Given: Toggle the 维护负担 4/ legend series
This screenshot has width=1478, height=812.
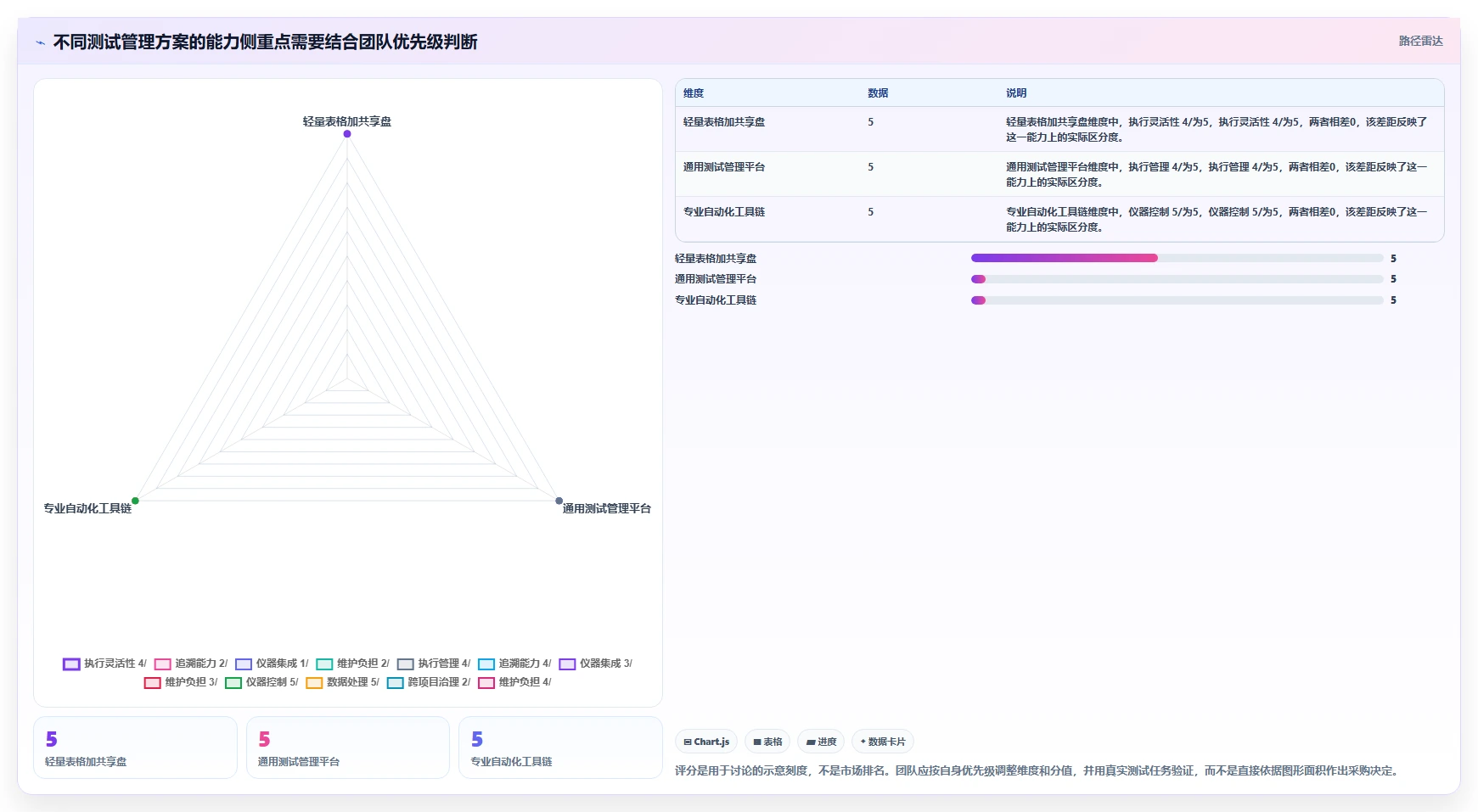Looking at the screenshot, I should tap(514, 682).
